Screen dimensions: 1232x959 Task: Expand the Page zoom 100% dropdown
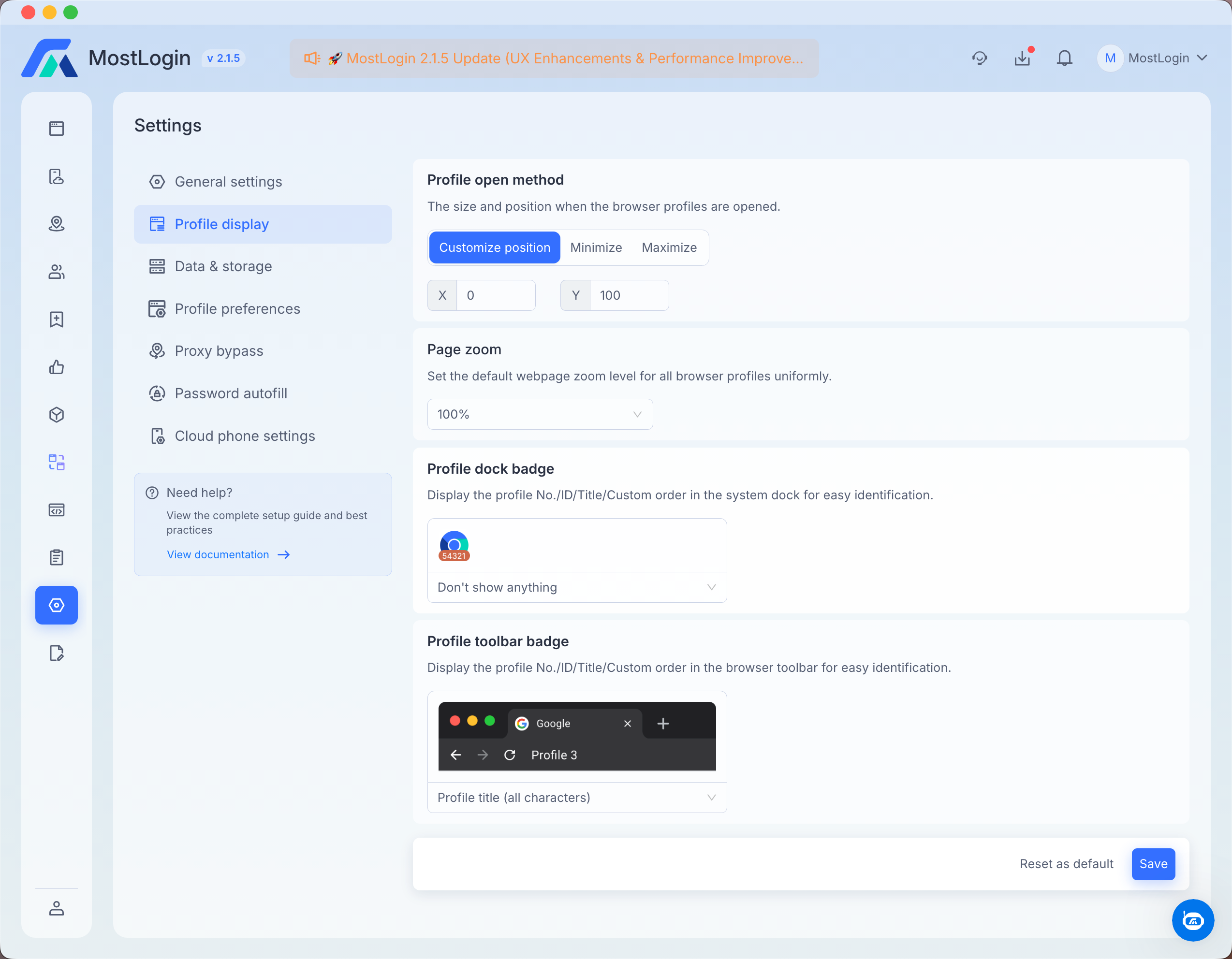pyautogui.click(x=540, y=414)
